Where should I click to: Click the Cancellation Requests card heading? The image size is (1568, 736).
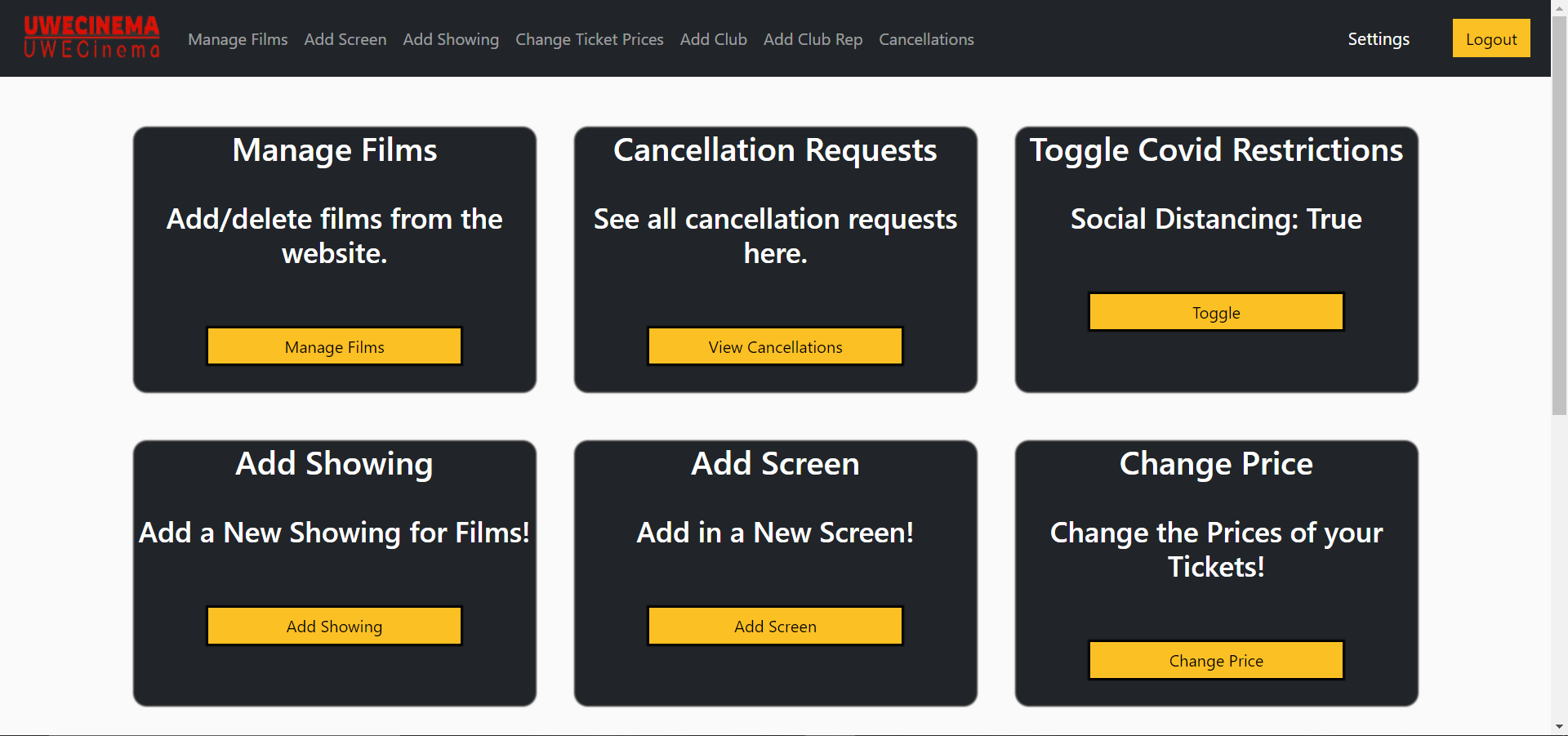(775, 150)
